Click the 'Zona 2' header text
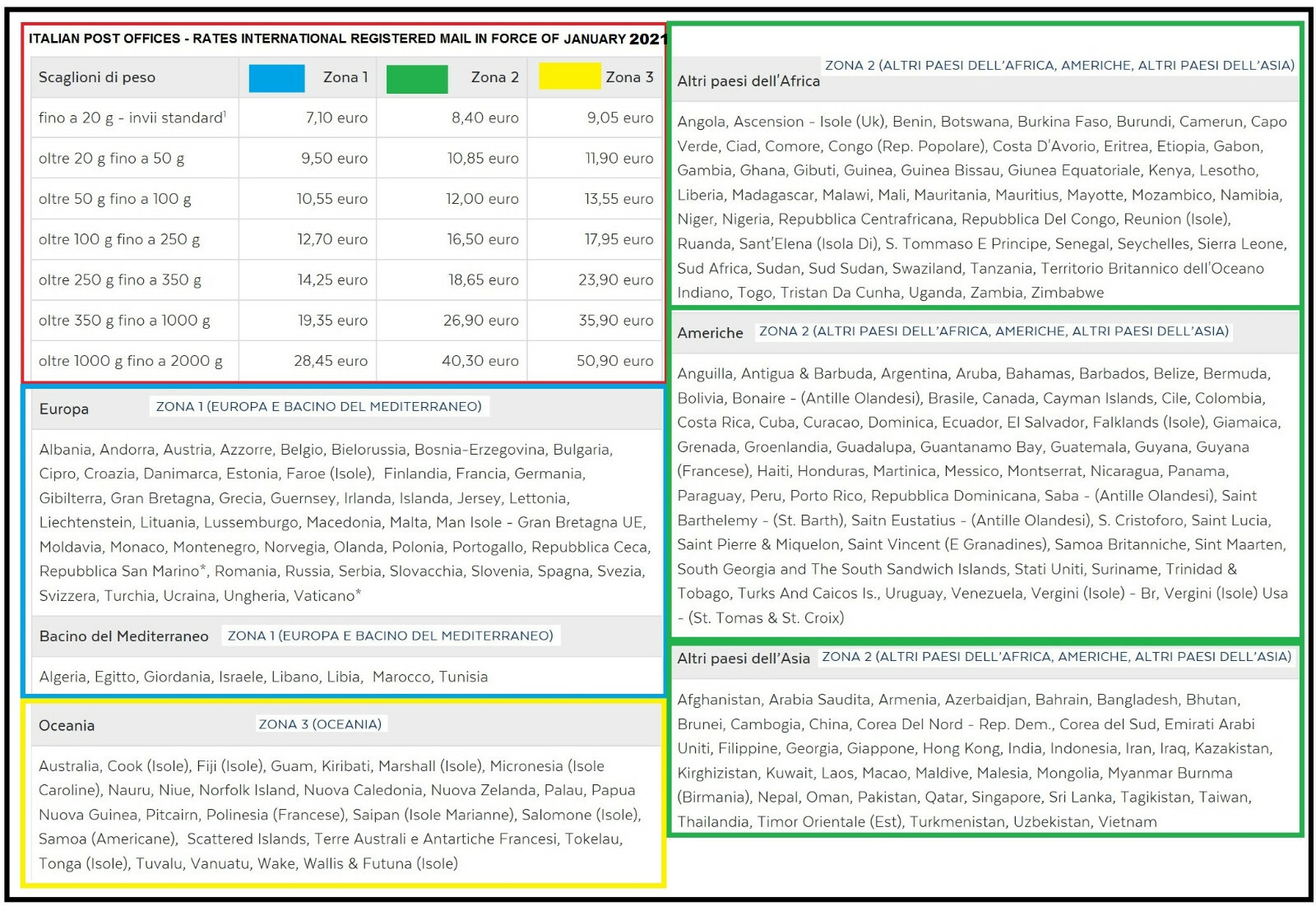This screenshot has height=906, width=1316. (x=495, y=77)
